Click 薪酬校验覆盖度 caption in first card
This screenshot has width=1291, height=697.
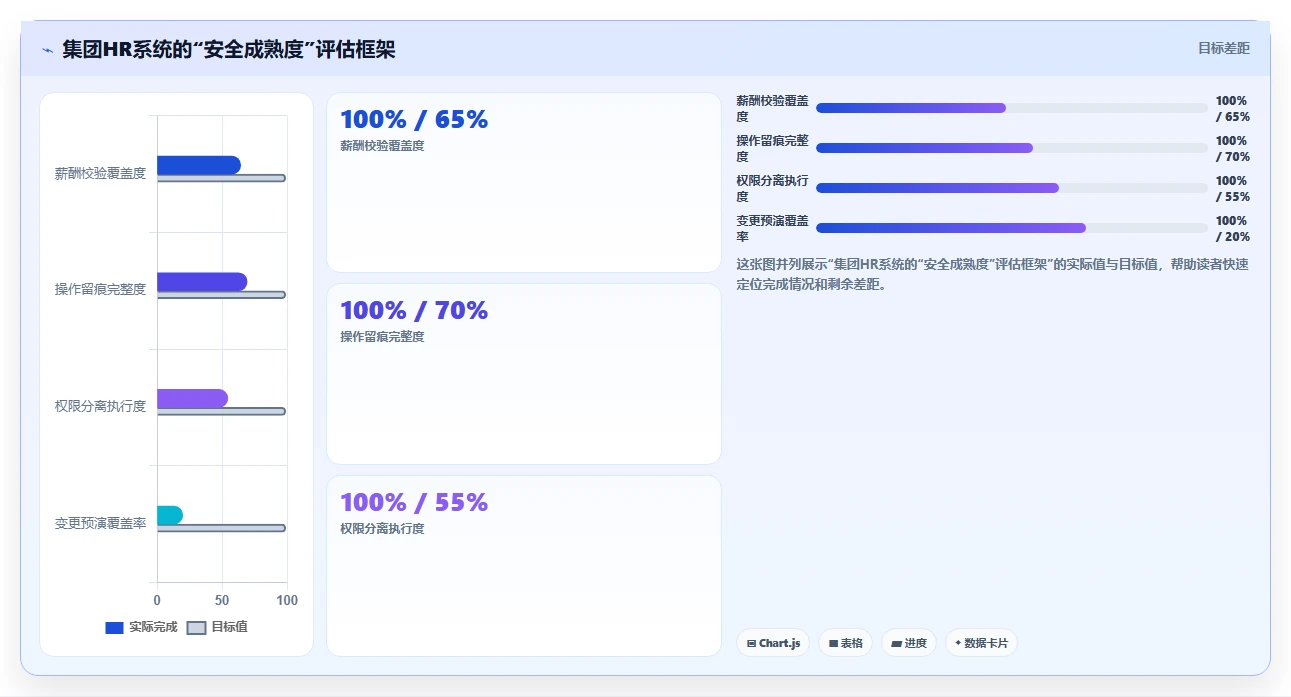point(382,145)
